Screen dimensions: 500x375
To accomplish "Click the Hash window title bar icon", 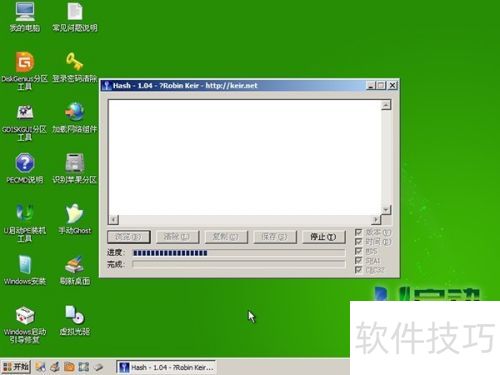I will (107, 86).
